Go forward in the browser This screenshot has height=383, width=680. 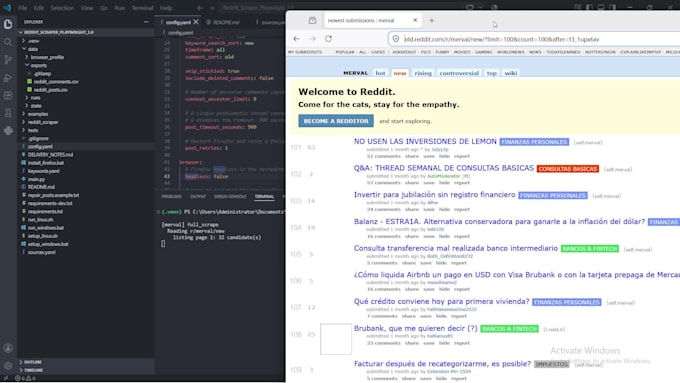[x=312, y=39]
